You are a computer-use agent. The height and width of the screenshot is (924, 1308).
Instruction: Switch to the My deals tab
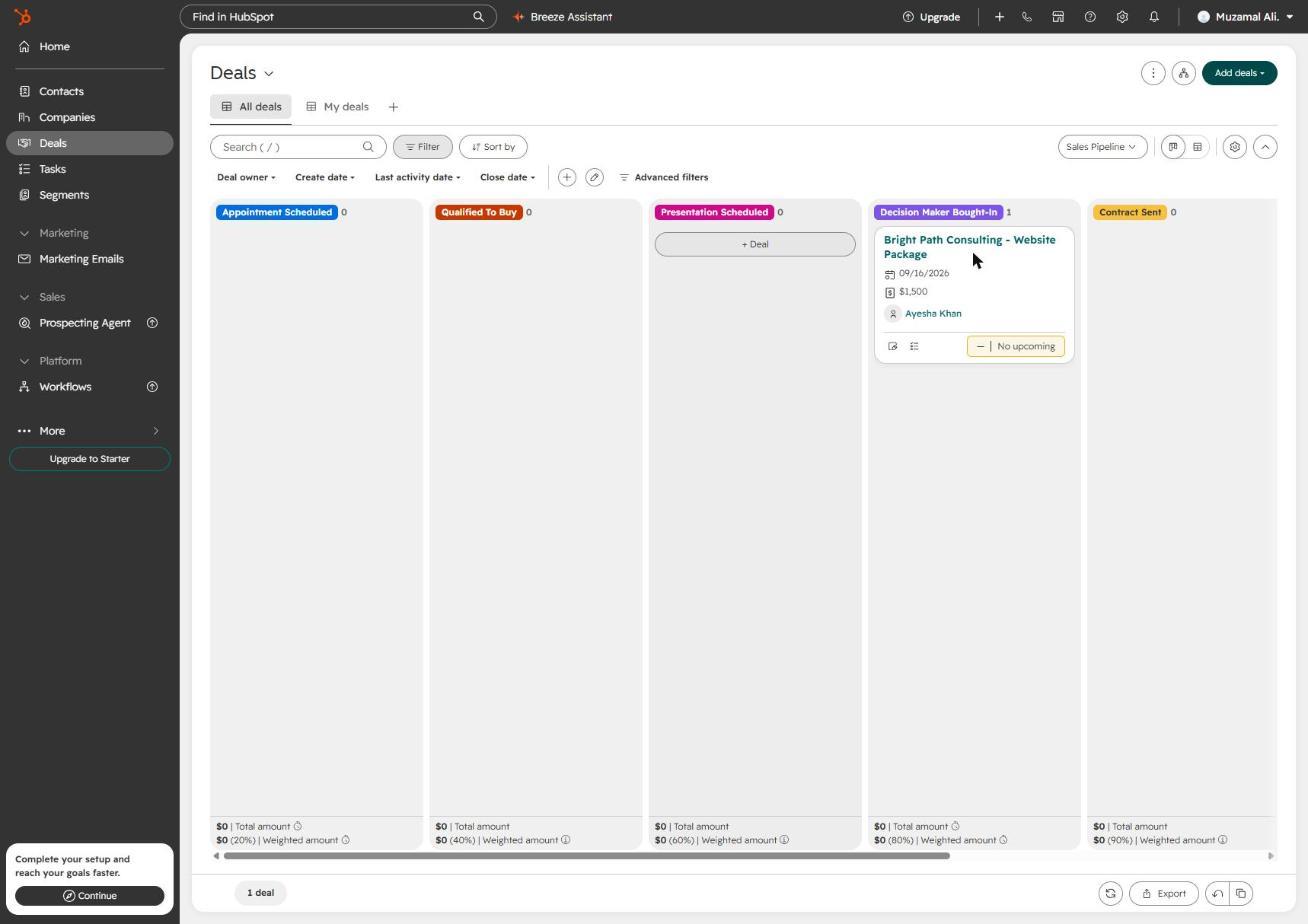point(337,107)
